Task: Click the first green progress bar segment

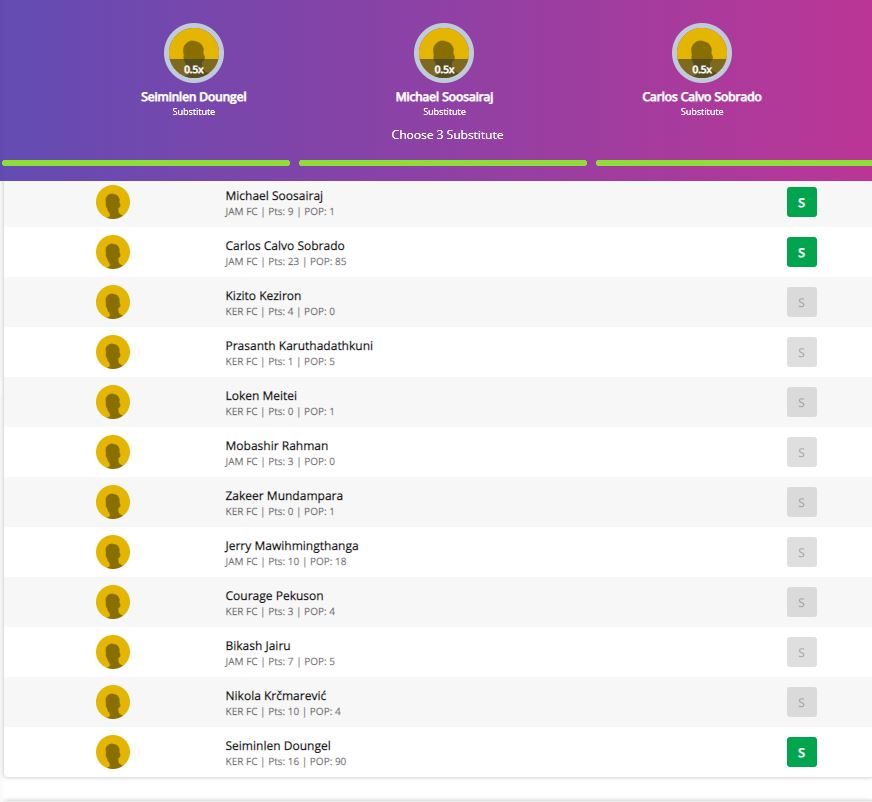Action: coord(146,163)
